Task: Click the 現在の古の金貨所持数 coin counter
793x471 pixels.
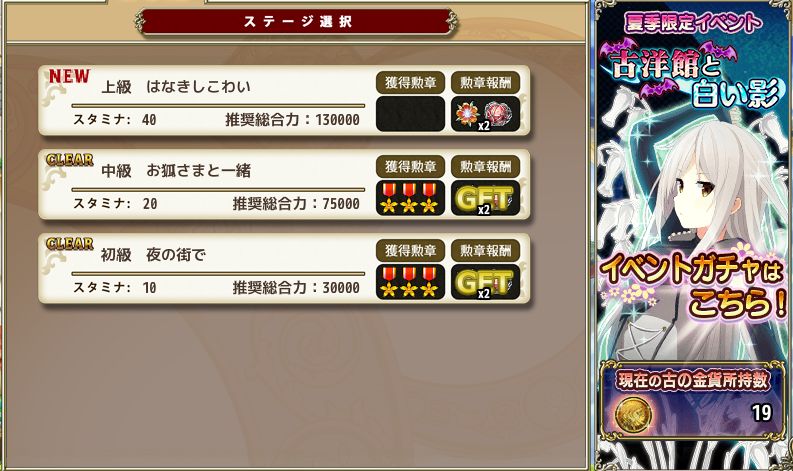Action: (692, 399)
